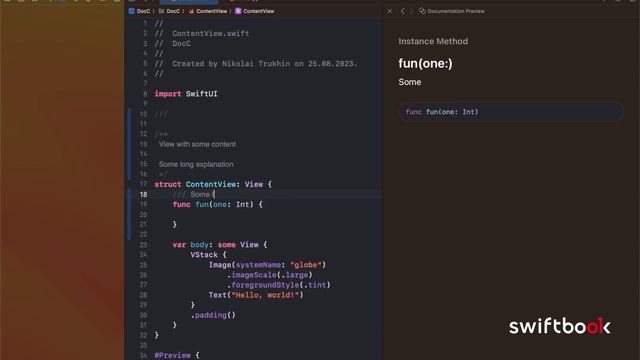Click 'func fun(one: Int) {' in editor

pyautogui.click(x=217, y=204)
